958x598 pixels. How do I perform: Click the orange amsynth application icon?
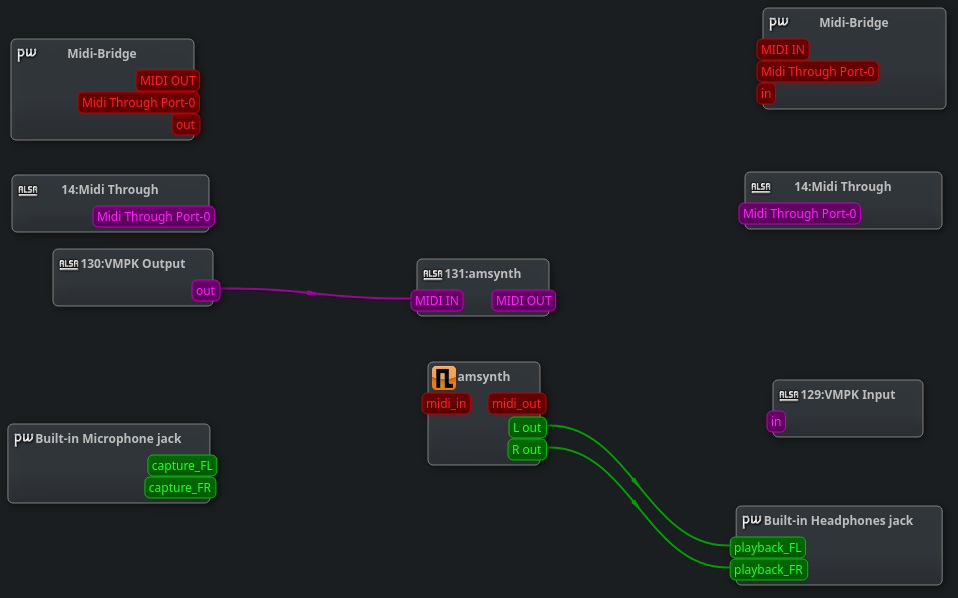444,377
